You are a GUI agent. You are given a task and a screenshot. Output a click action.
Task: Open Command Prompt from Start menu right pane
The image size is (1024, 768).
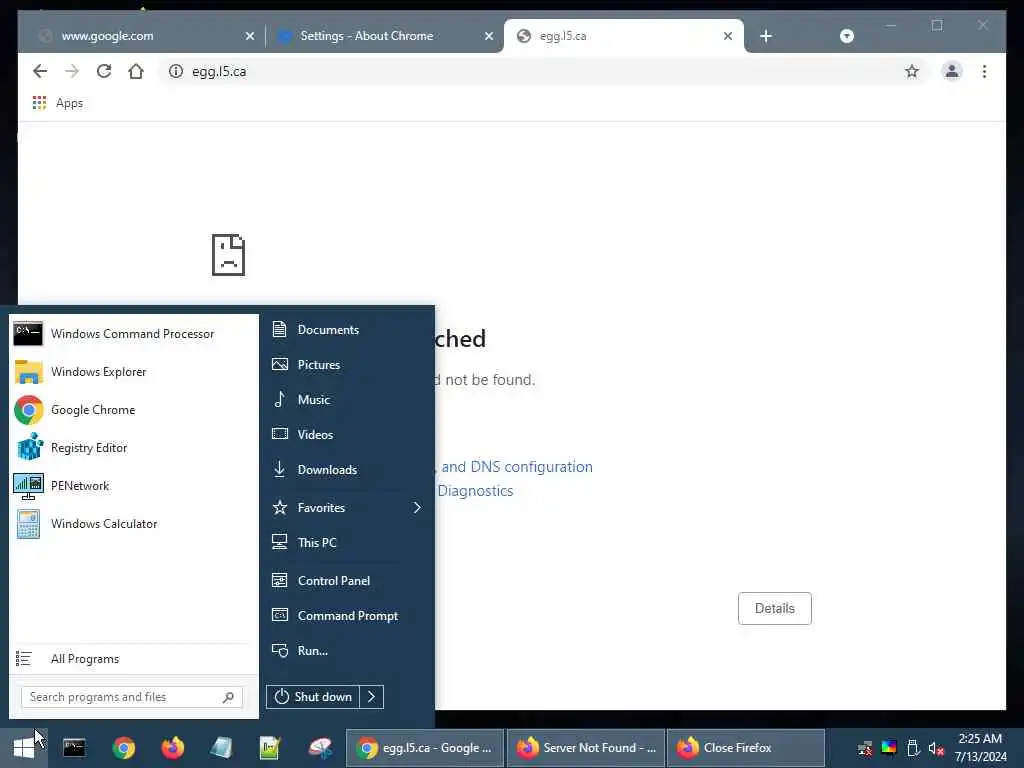(346, 616)
